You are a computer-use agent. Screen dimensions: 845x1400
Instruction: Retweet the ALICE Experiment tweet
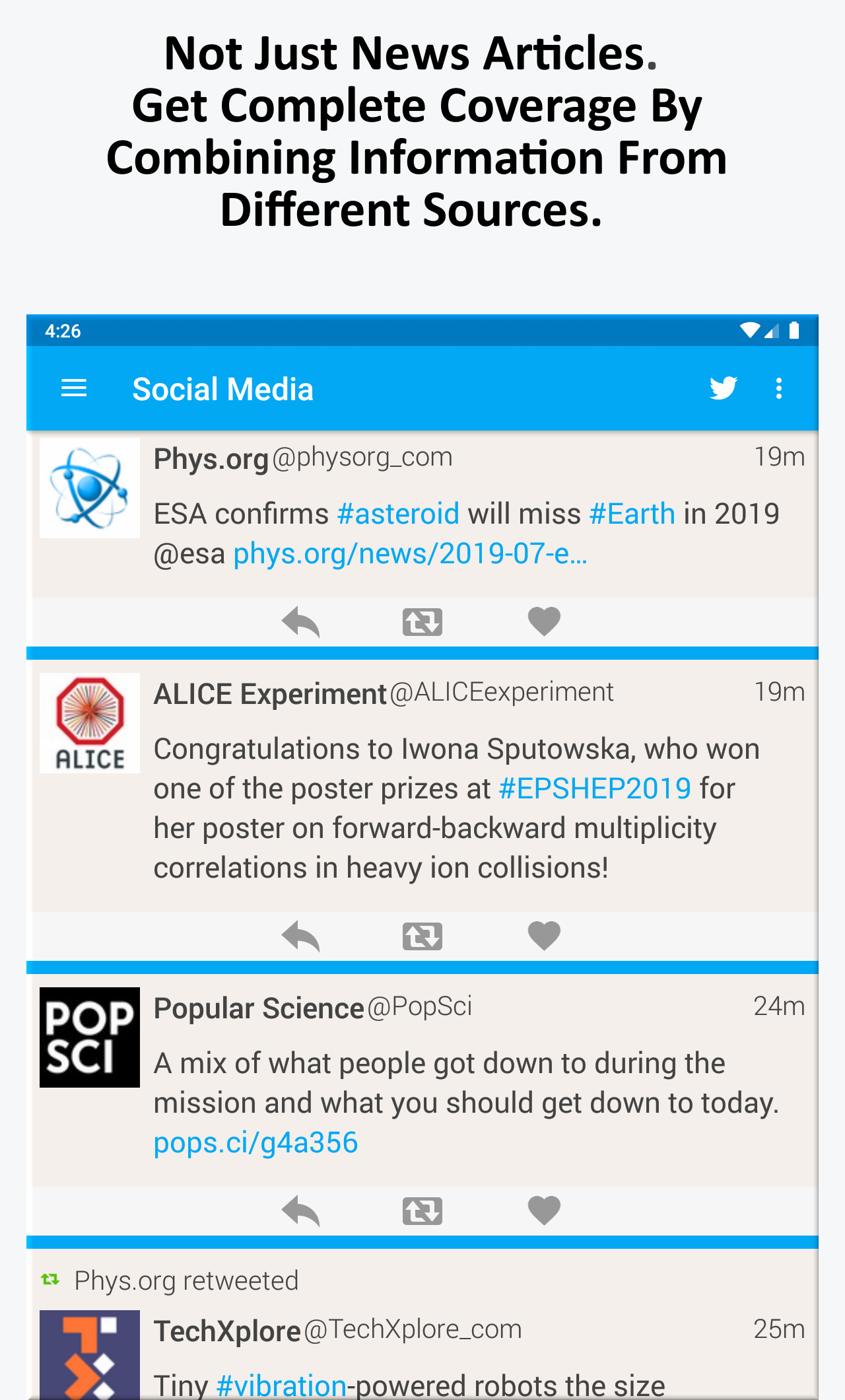pyautogui.click(x=422, y=936)
